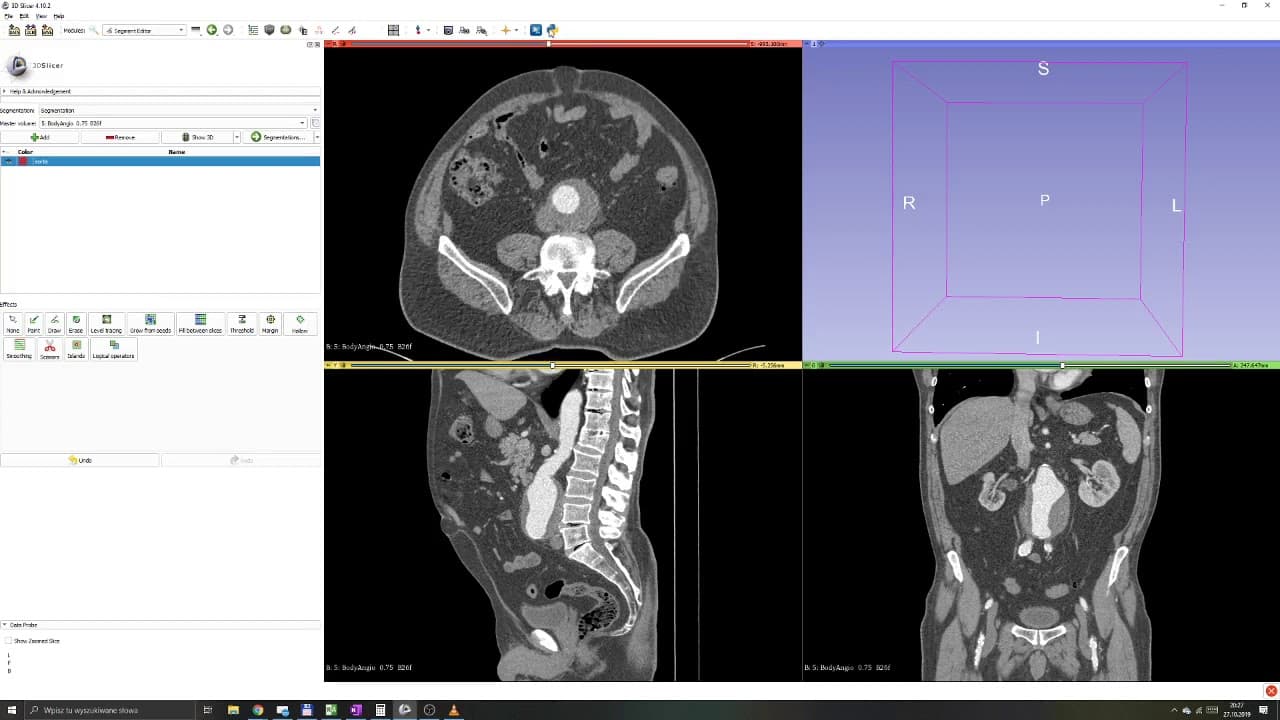Screen dimensions: 1280x720
Task: Check the Show Zoomed Slice checkbox
Action: [8, 641]
